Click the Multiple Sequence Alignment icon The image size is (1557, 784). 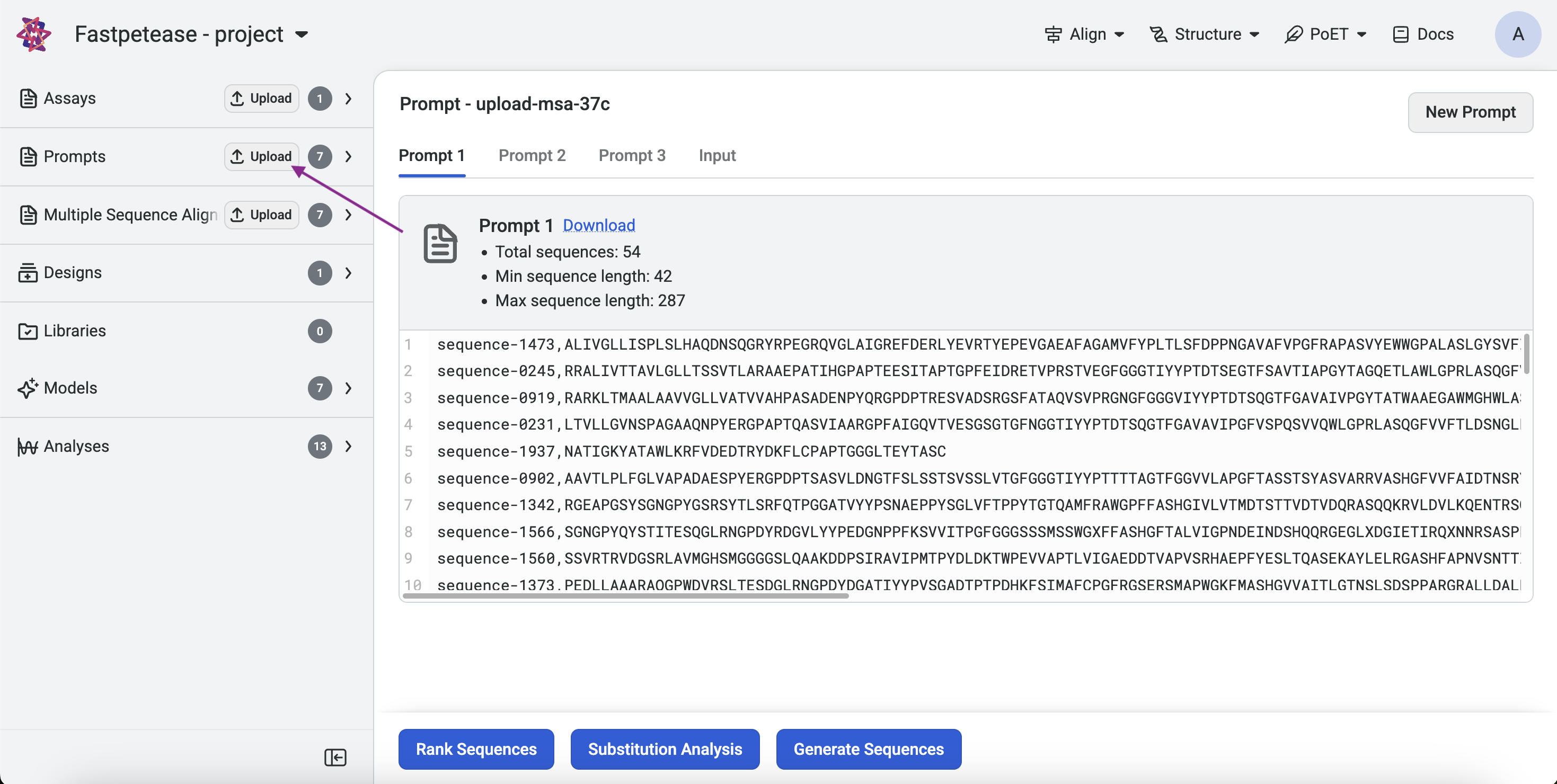[27, 215]
